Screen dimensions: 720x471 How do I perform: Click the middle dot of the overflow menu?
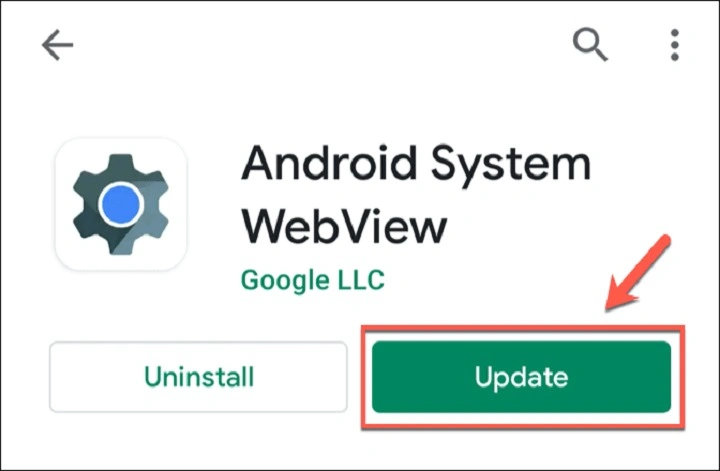point(675,45)
